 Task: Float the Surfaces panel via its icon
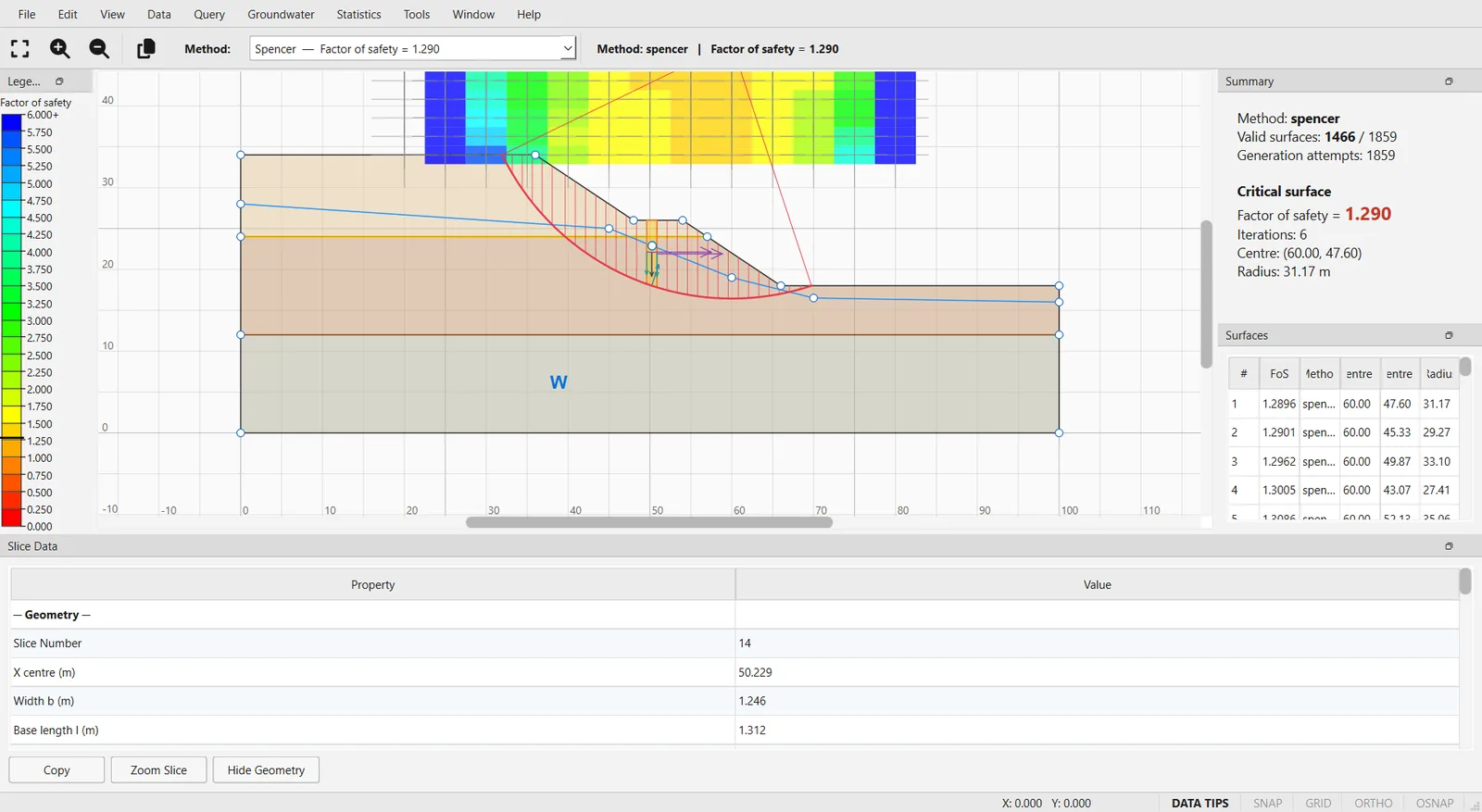click(x=1449, y=335)
